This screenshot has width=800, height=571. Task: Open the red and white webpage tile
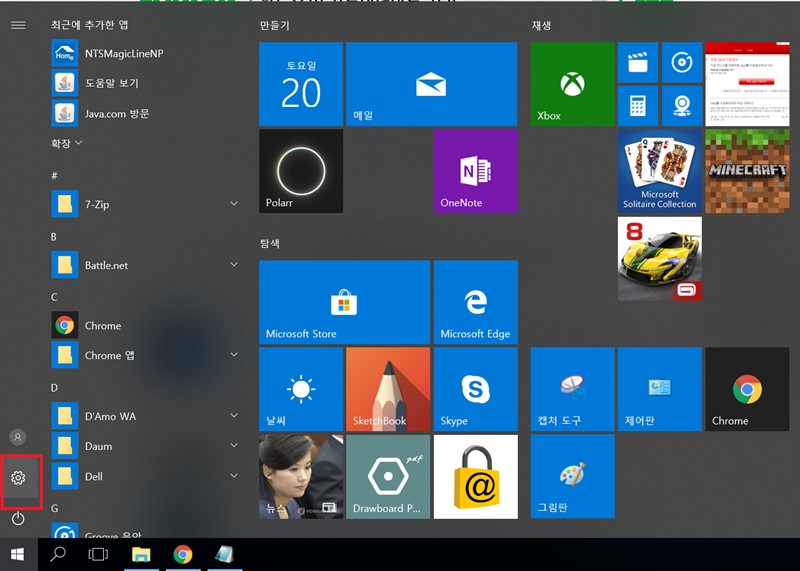(x=747, y=84)
